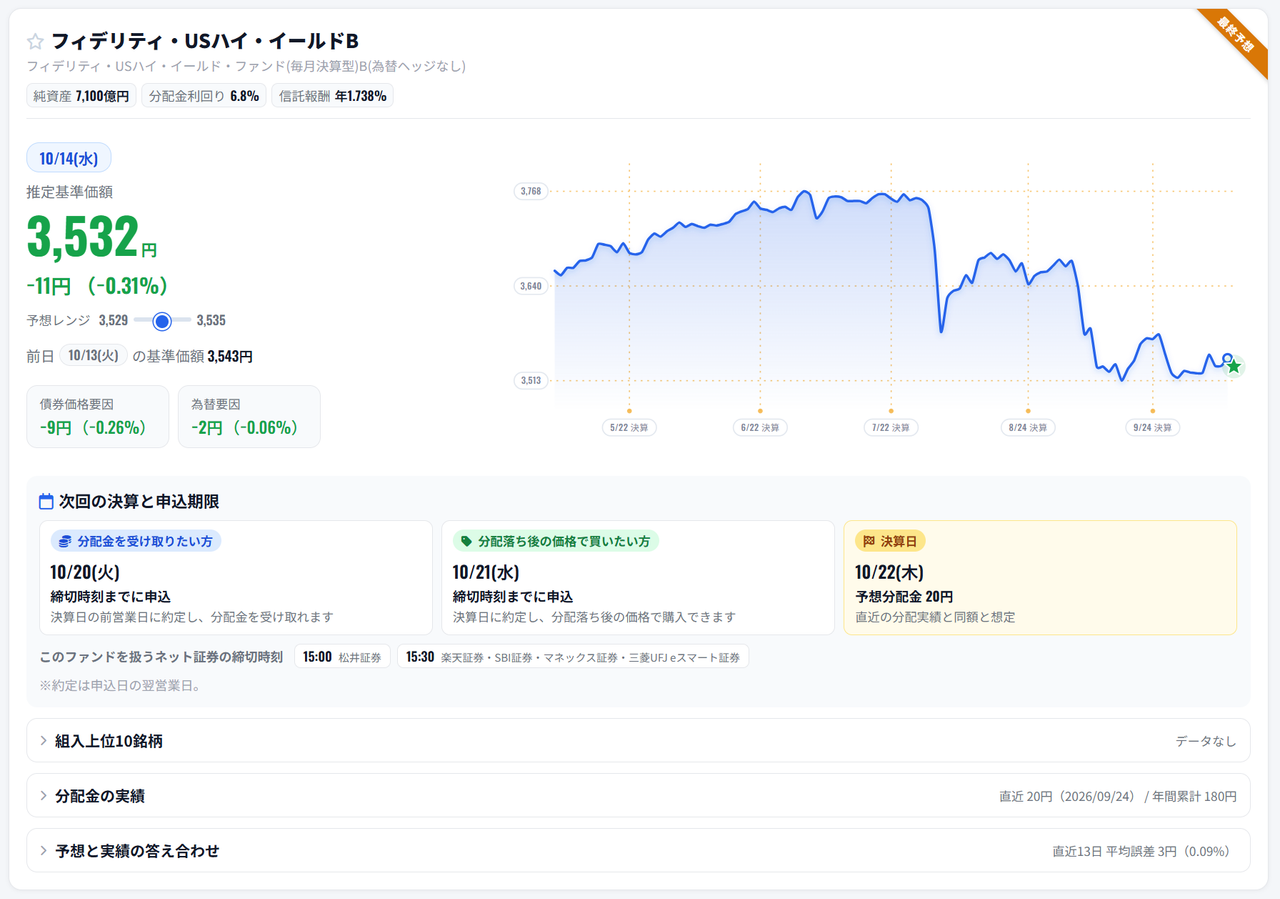Click the データなし label
Viewport: 1280px width, 899px height.
click(x=1206, y=741)
